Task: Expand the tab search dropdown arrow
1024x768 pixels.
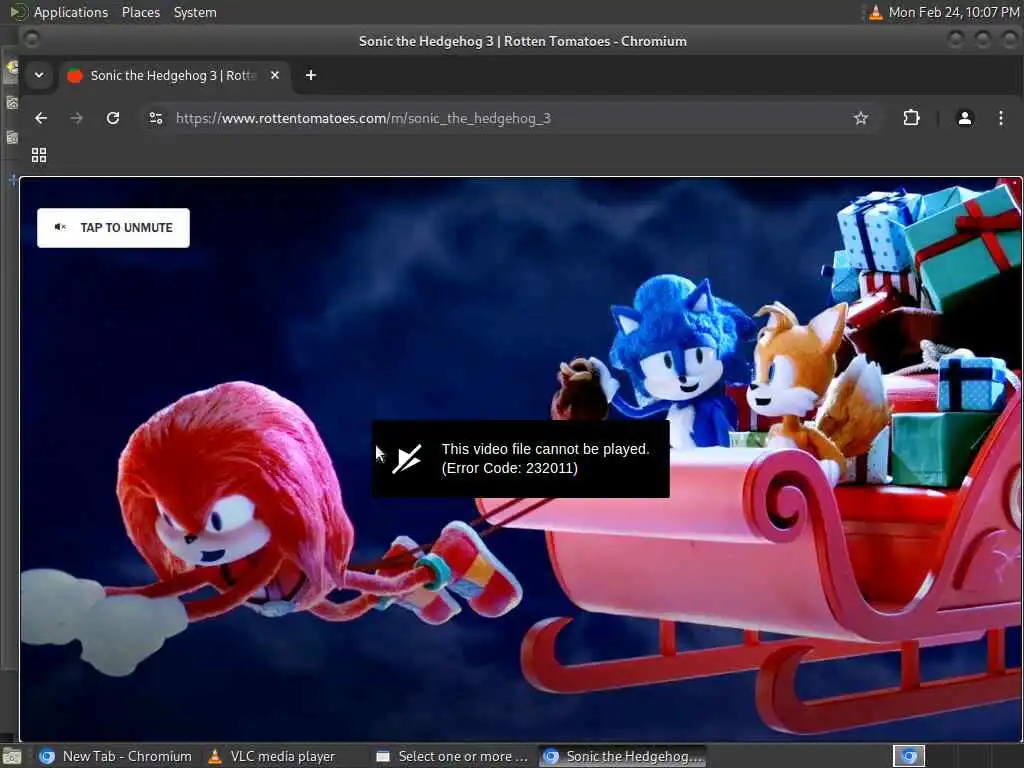Action: tap(39, 75)
